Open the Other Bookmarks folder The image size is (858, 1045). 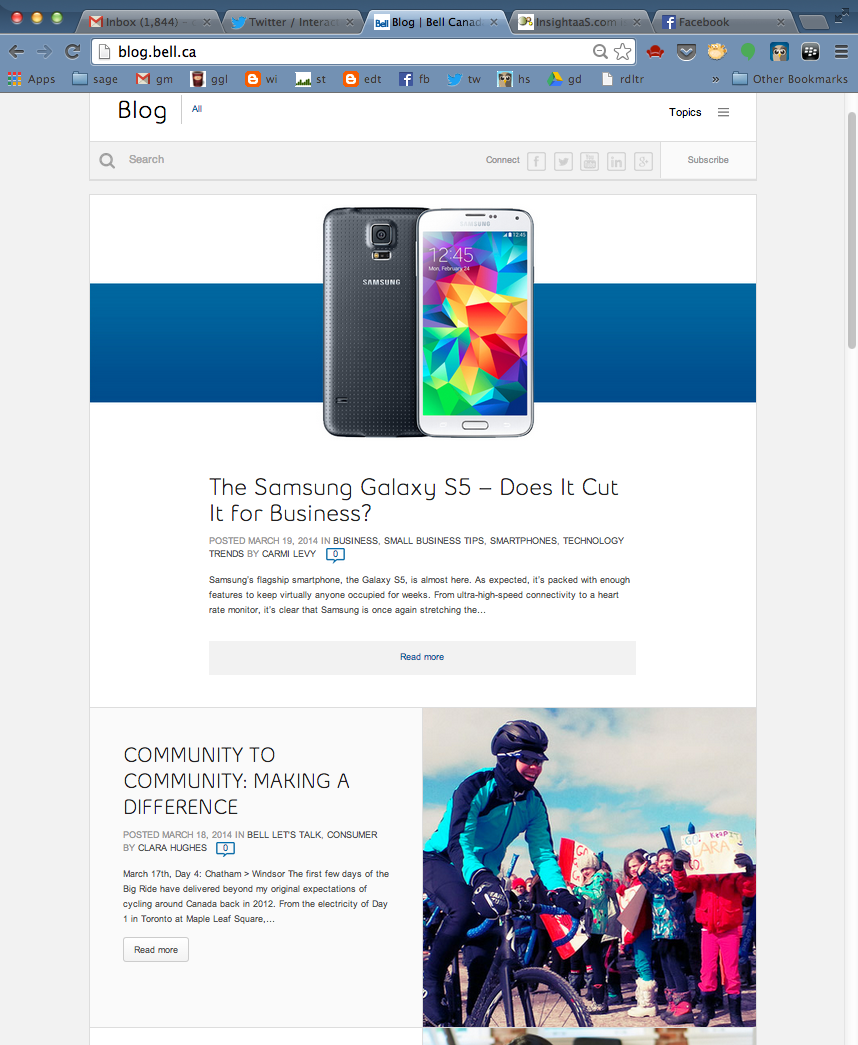790,79
